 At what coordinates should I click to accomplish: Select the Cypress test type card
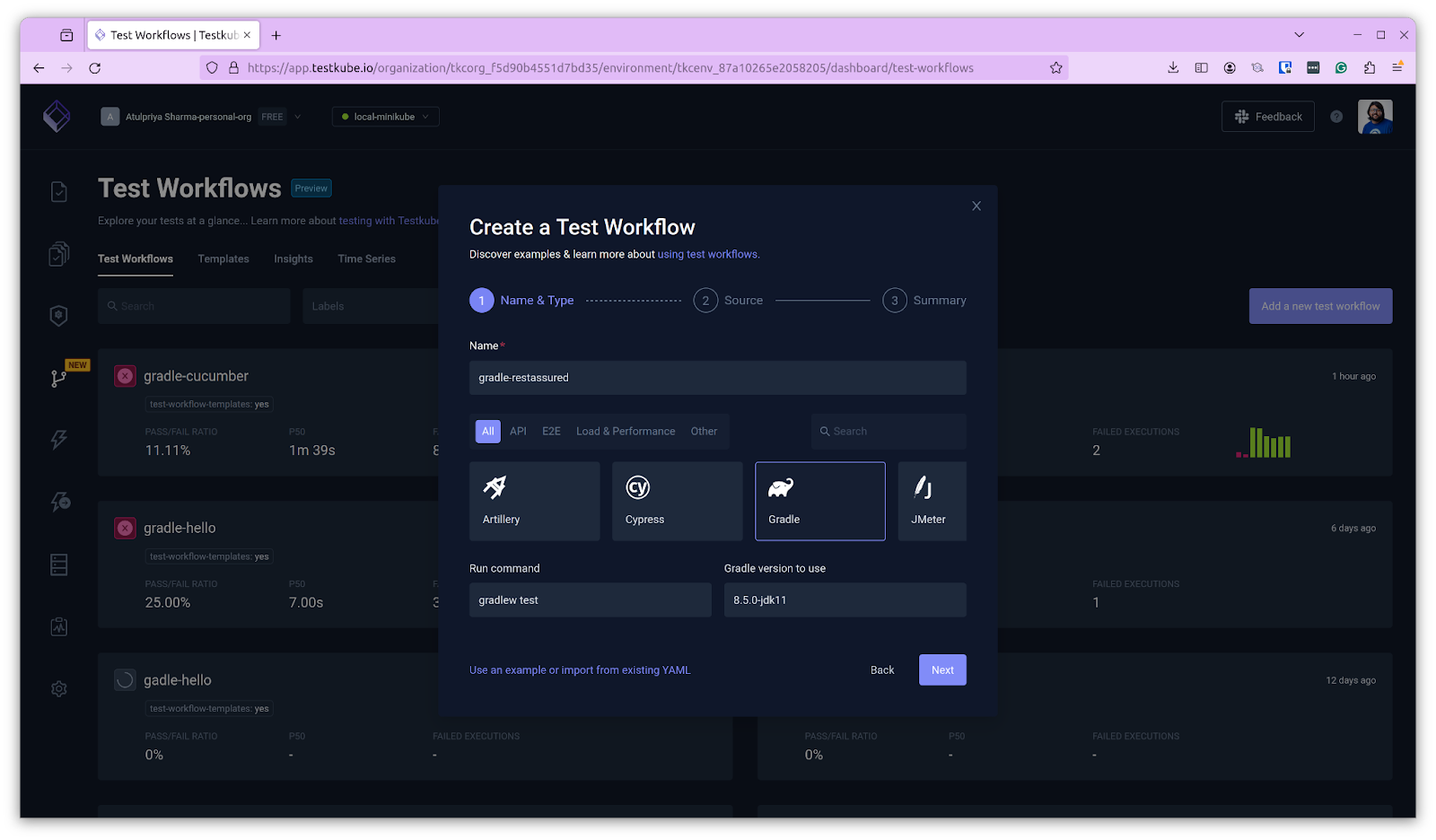tap(677, 501)
